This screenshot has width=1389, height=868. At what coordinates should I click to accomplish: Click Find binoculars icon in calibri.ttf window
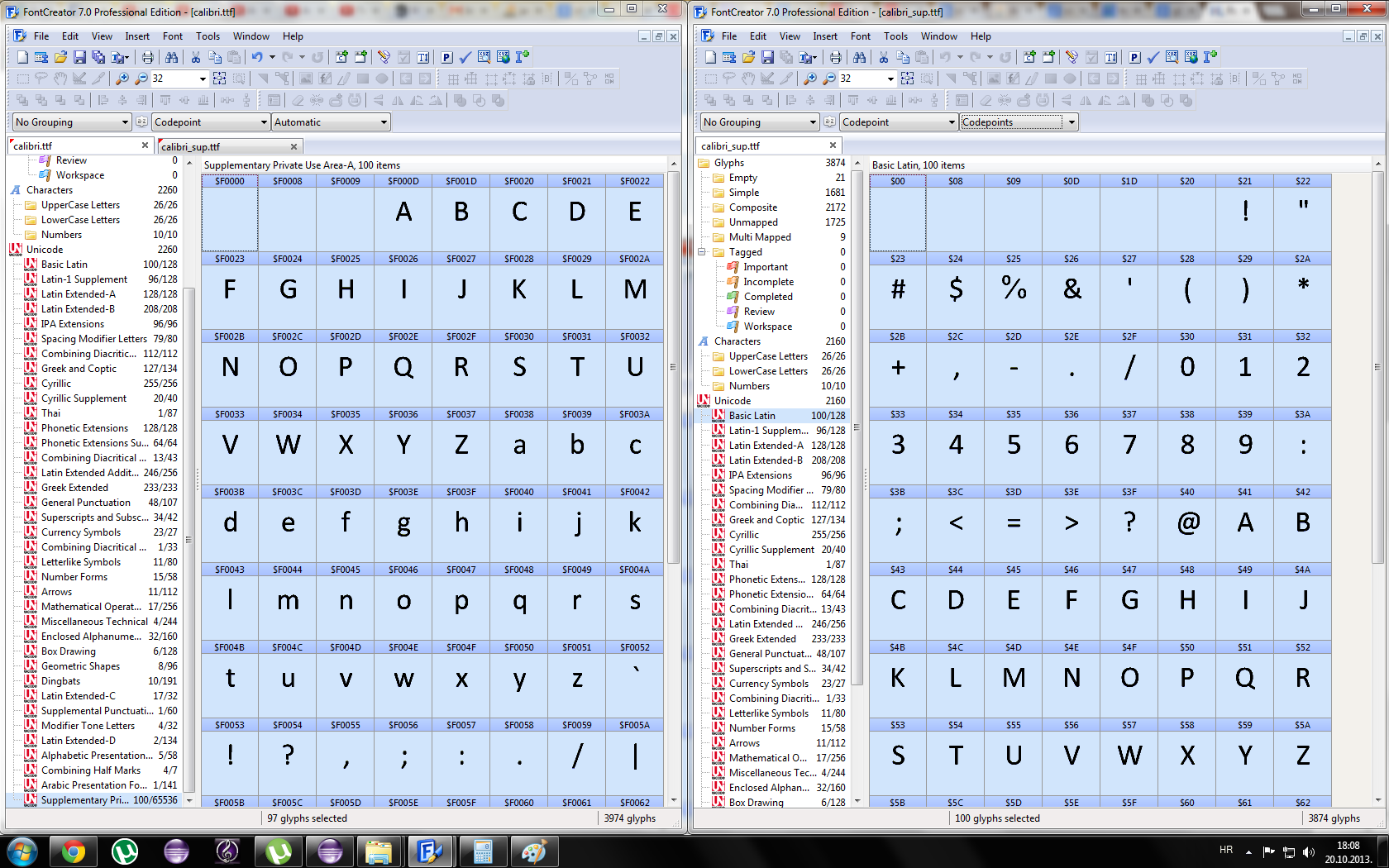point(171,57)
